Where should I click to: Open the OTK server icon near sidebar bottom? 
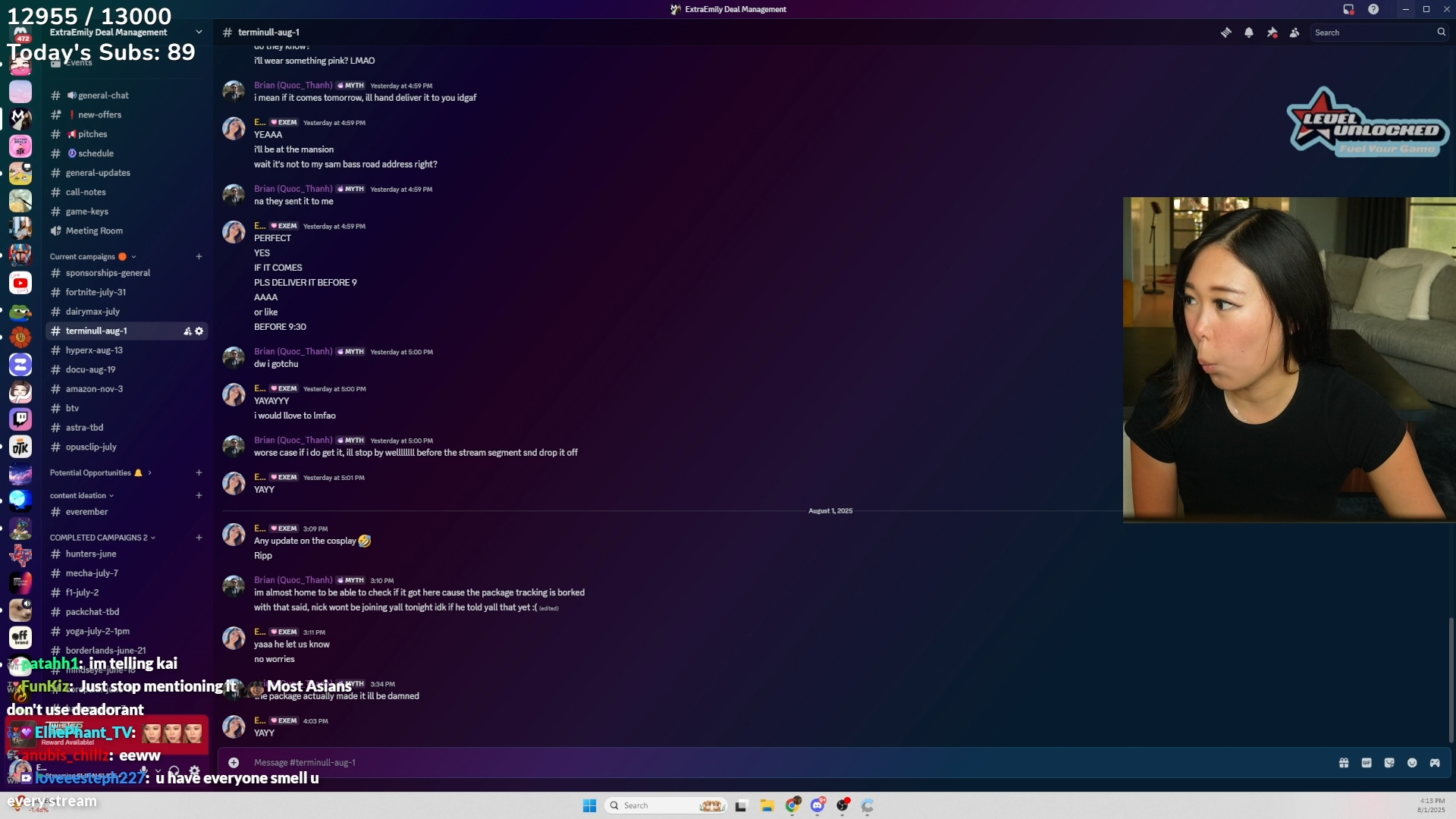pos(20,447)
